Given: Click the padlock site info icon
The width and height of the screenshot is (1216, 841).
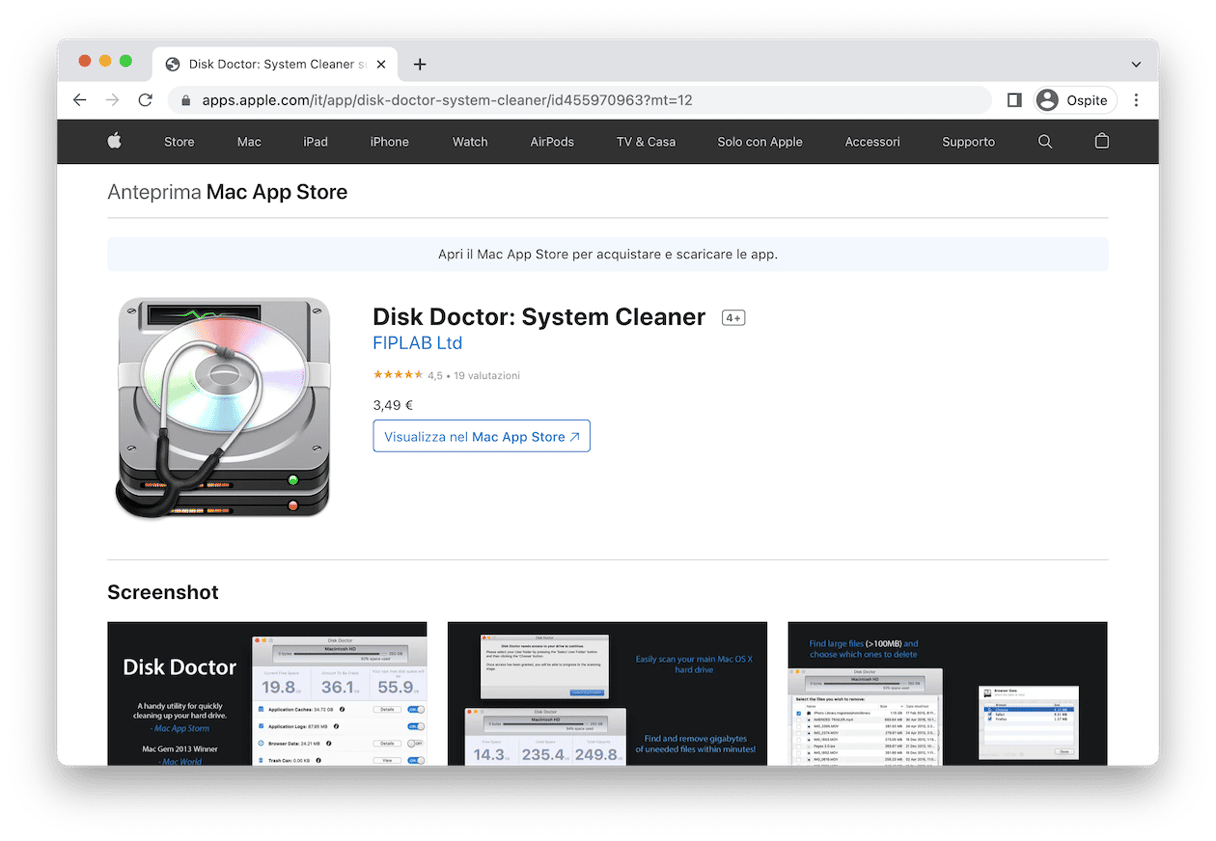Looking at the screenshot, I should coord(185,100).
